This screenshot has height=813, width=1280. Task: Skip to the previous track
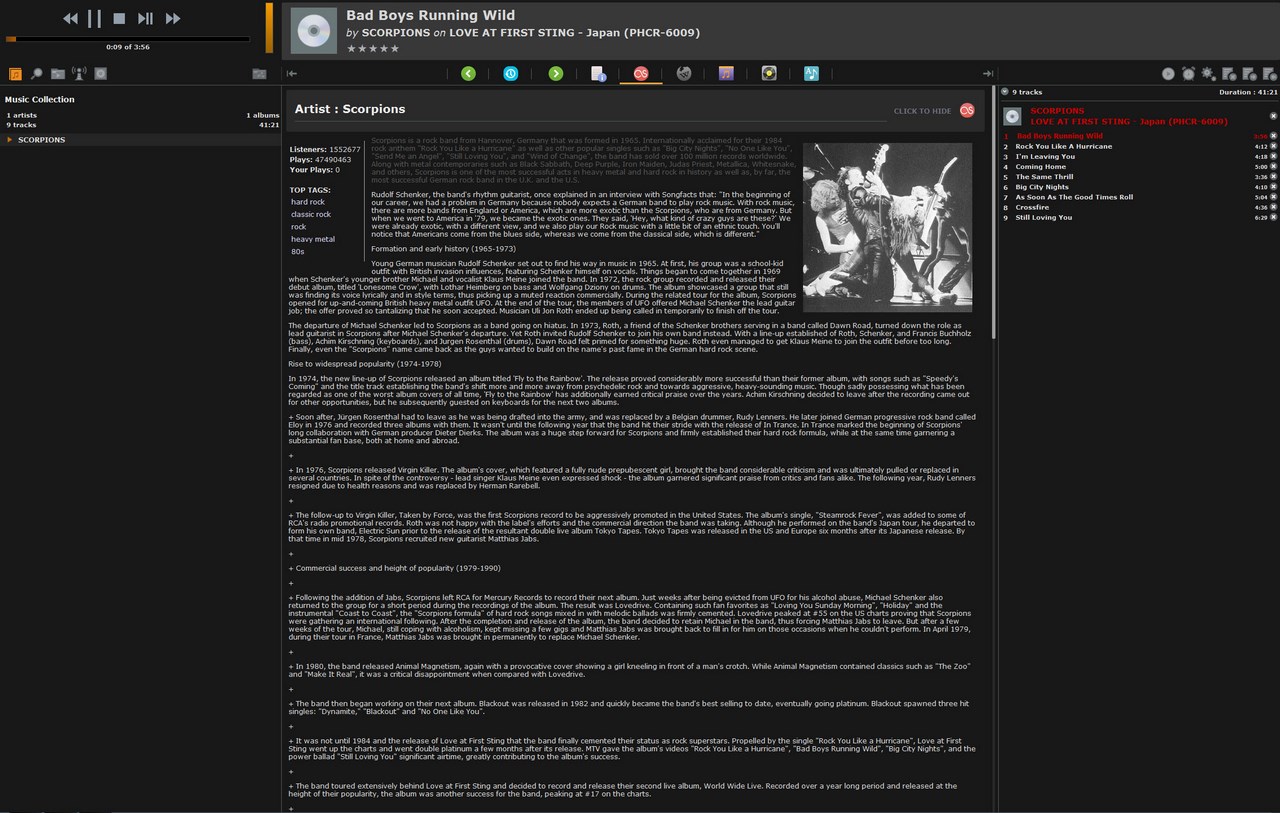(x=70, y=18)
